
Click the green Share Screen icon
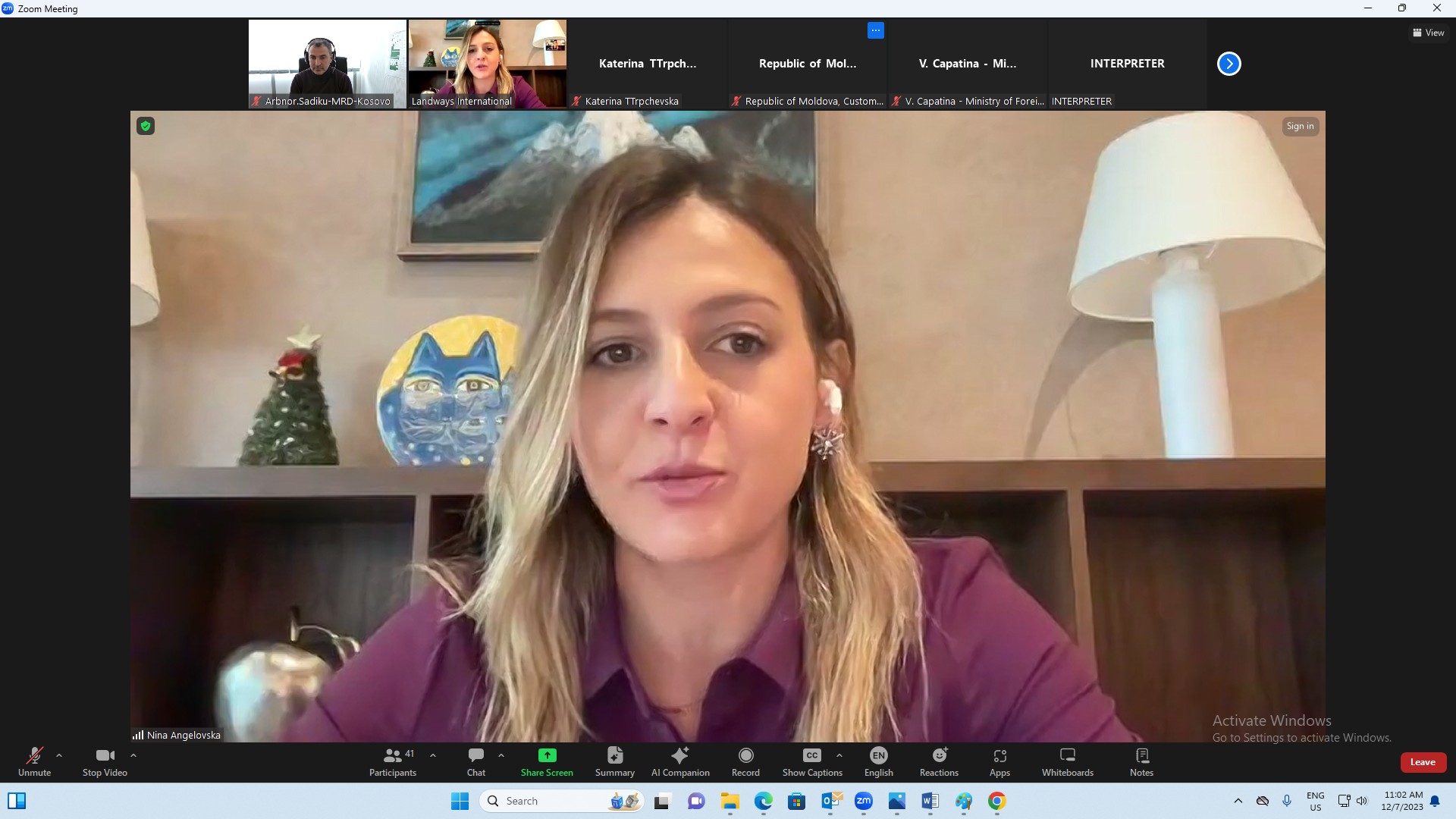547,755
